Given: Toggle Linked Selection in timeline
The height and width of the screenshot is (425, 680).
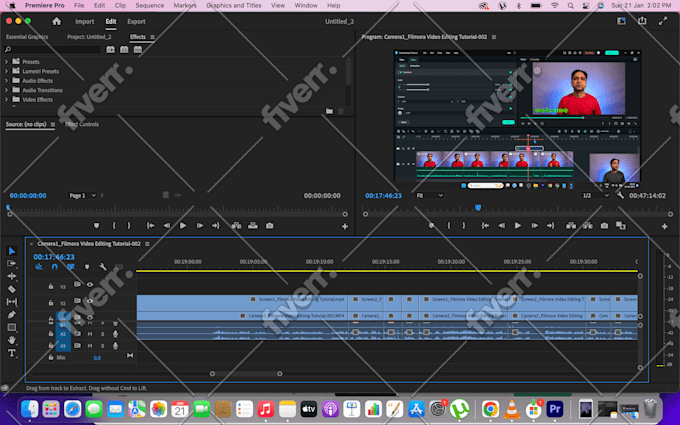Looking at the screenshot, I should 71,267.
